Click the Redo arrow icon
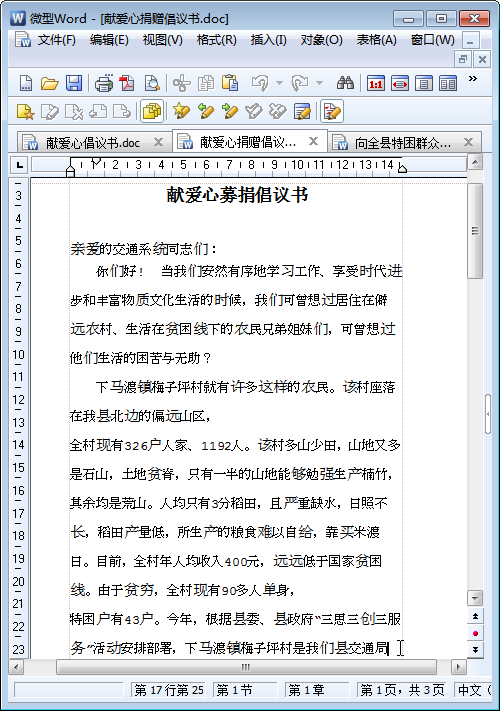 [x=300, y=83]
